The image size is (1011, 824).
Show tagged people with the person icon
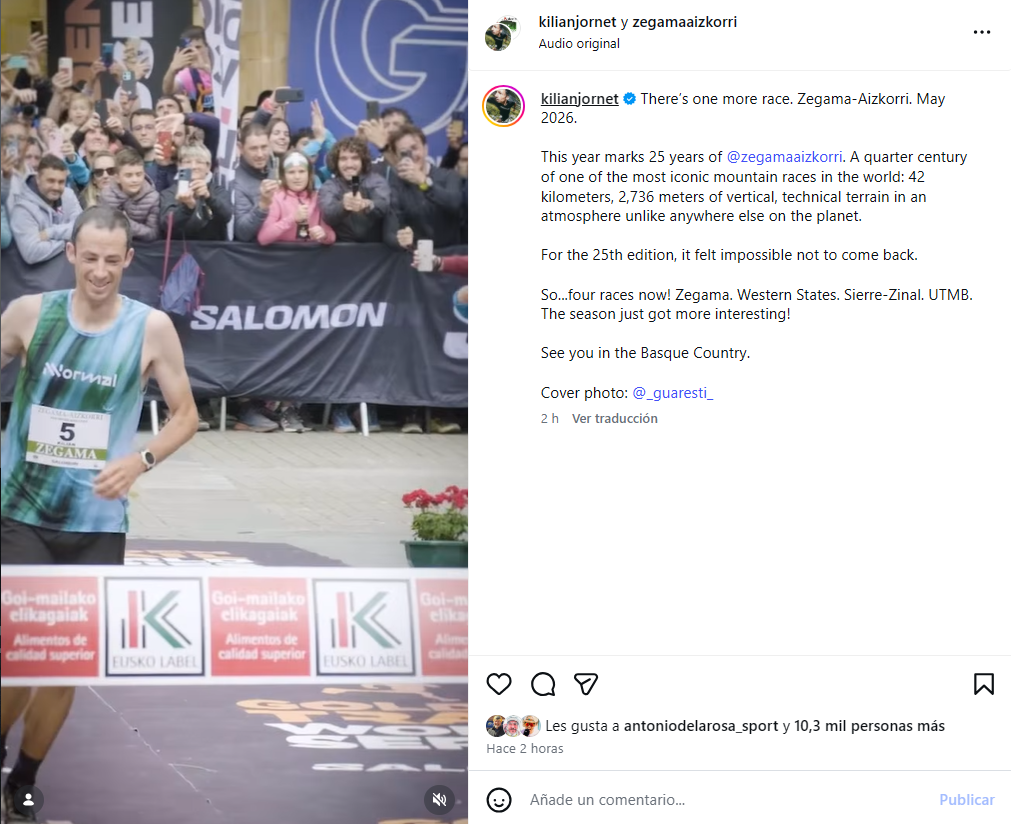tap(28, 800)
